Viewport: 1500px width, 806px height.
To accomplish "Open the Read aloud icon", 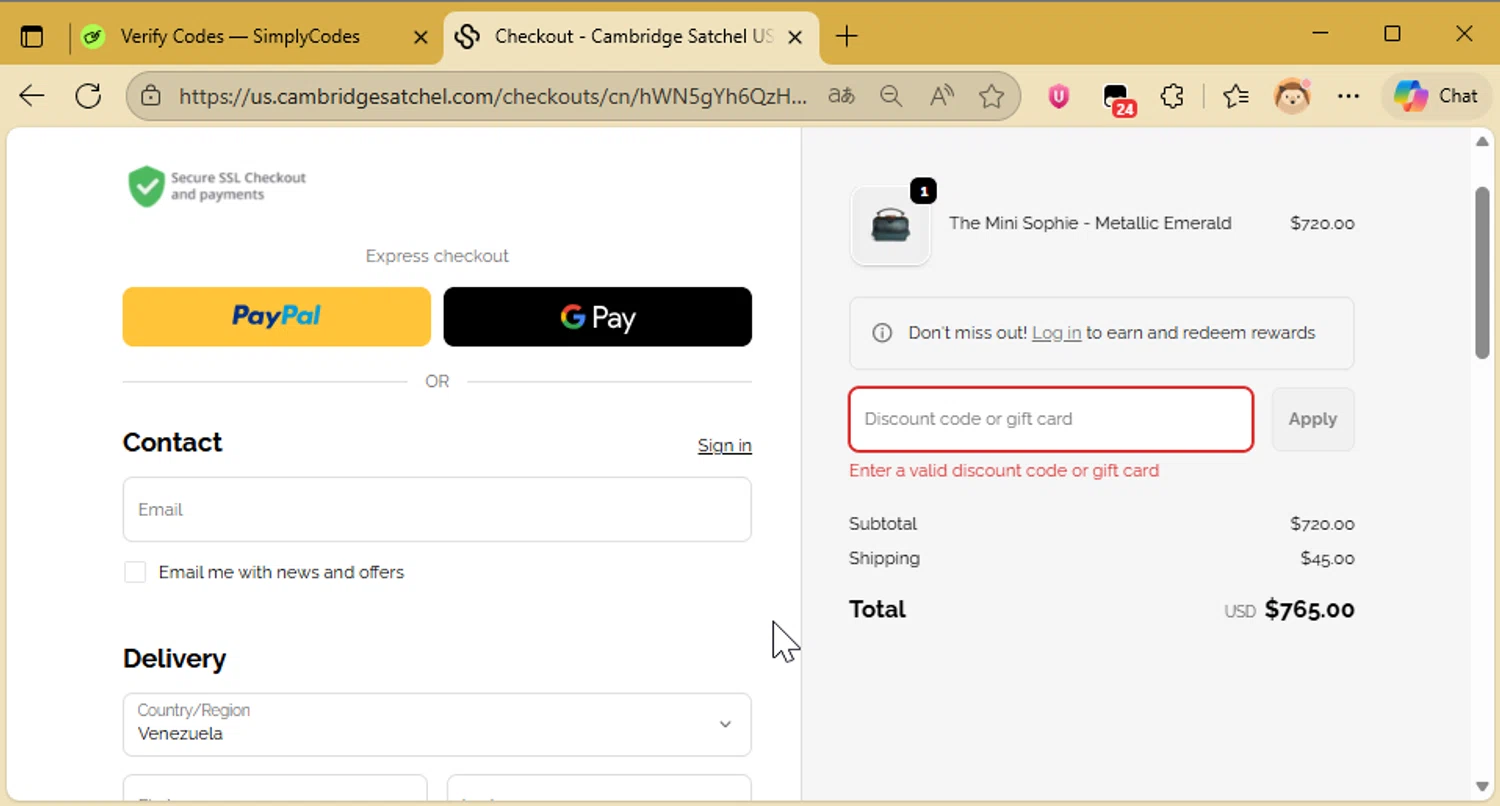I will click(x=942, y=96).
